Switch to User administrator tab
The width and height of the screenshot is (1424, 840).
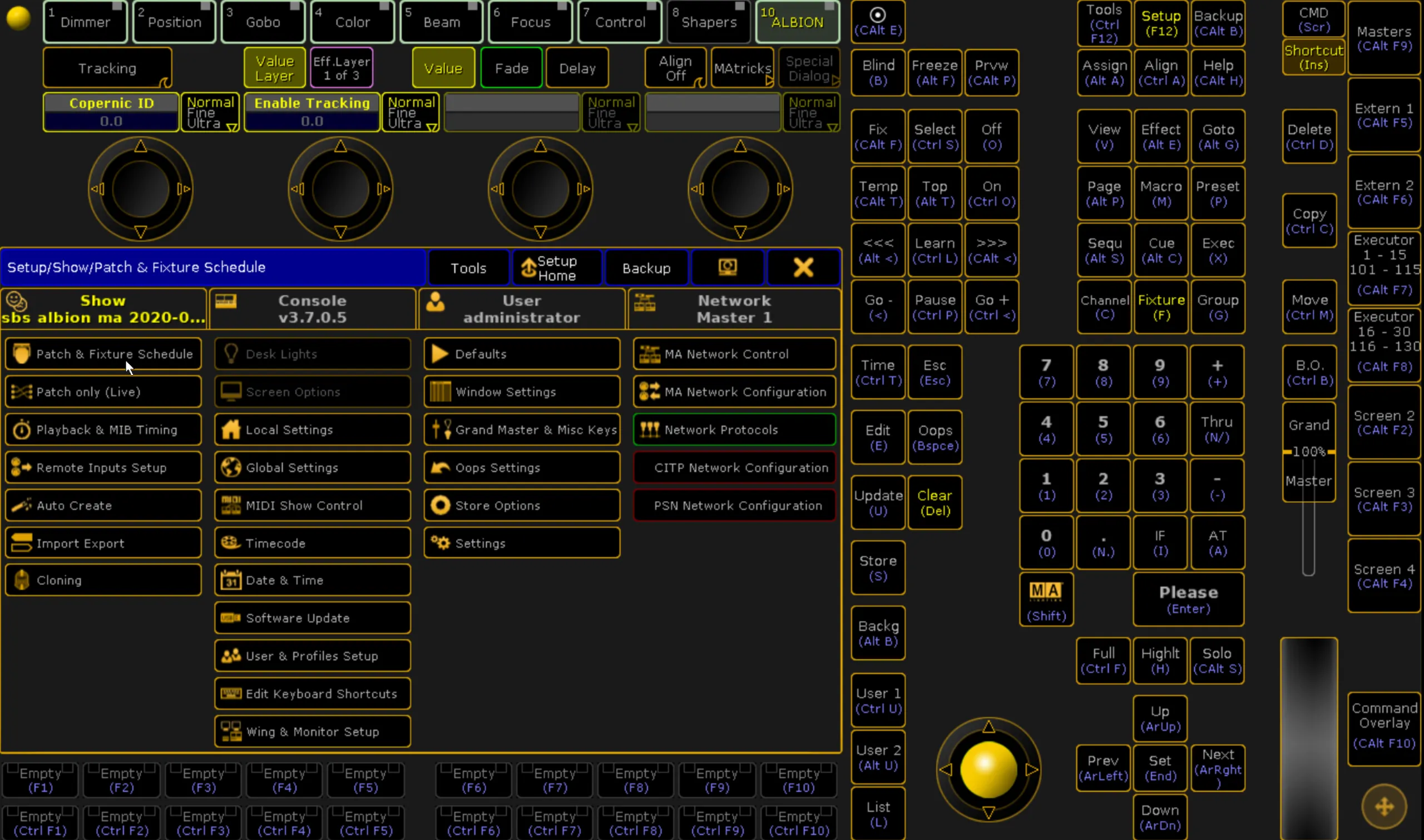coord(522,309)
